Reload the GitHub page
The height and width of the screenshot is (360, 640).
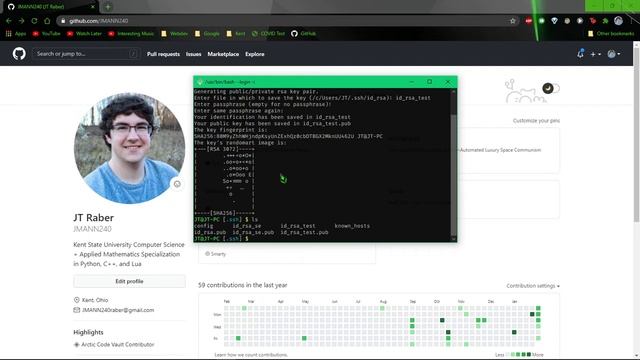(34, 21)
